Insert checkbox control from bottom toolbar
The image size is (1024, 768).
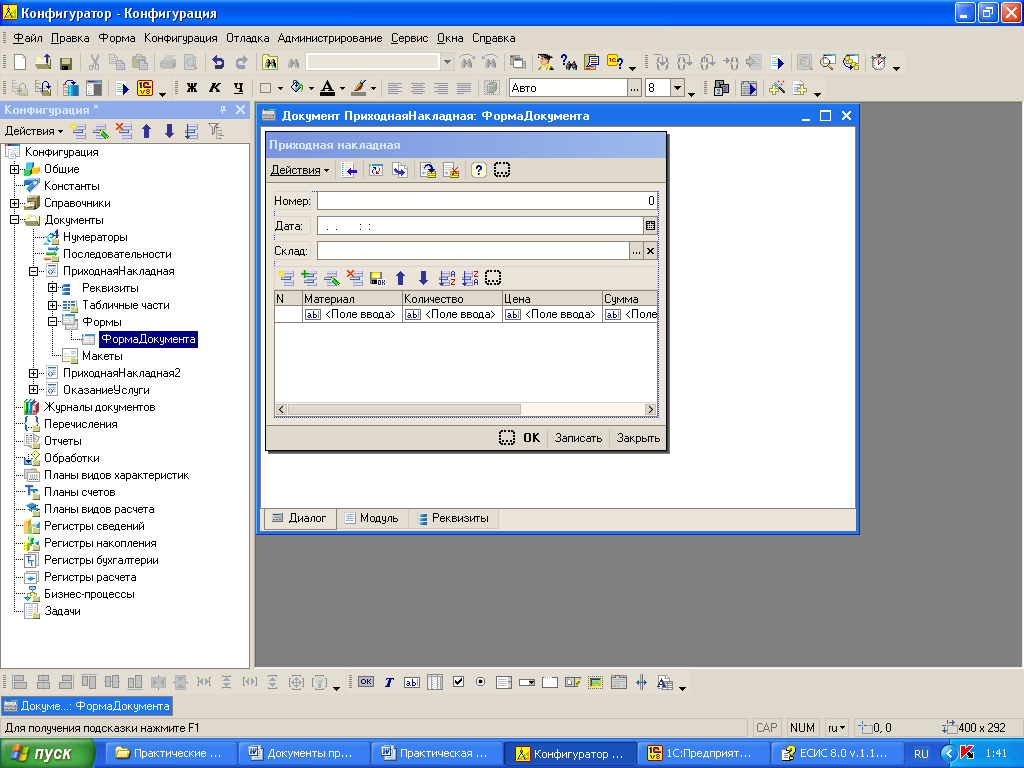458,682
